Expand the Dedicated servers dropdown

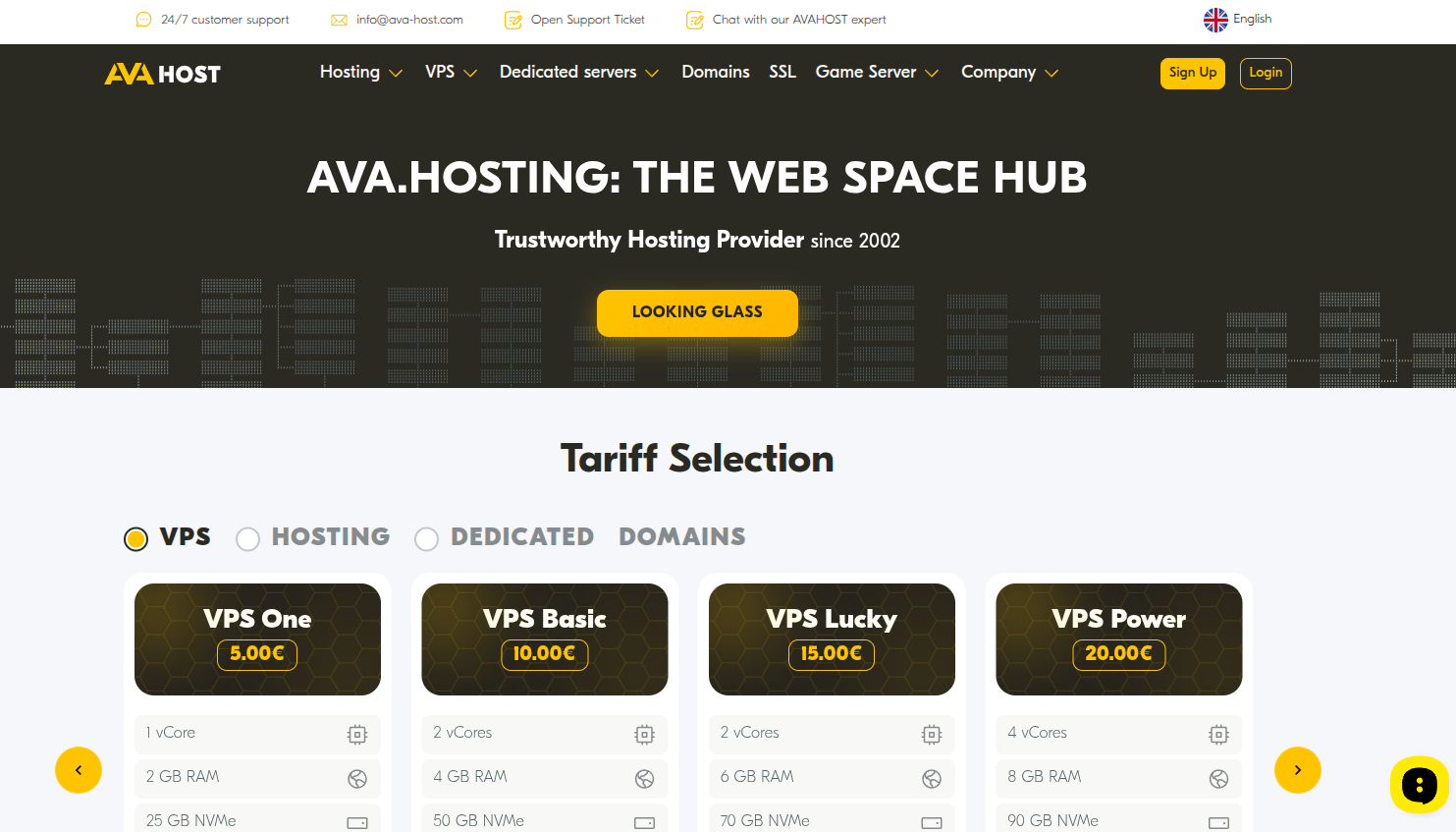(x=578, y=73)
